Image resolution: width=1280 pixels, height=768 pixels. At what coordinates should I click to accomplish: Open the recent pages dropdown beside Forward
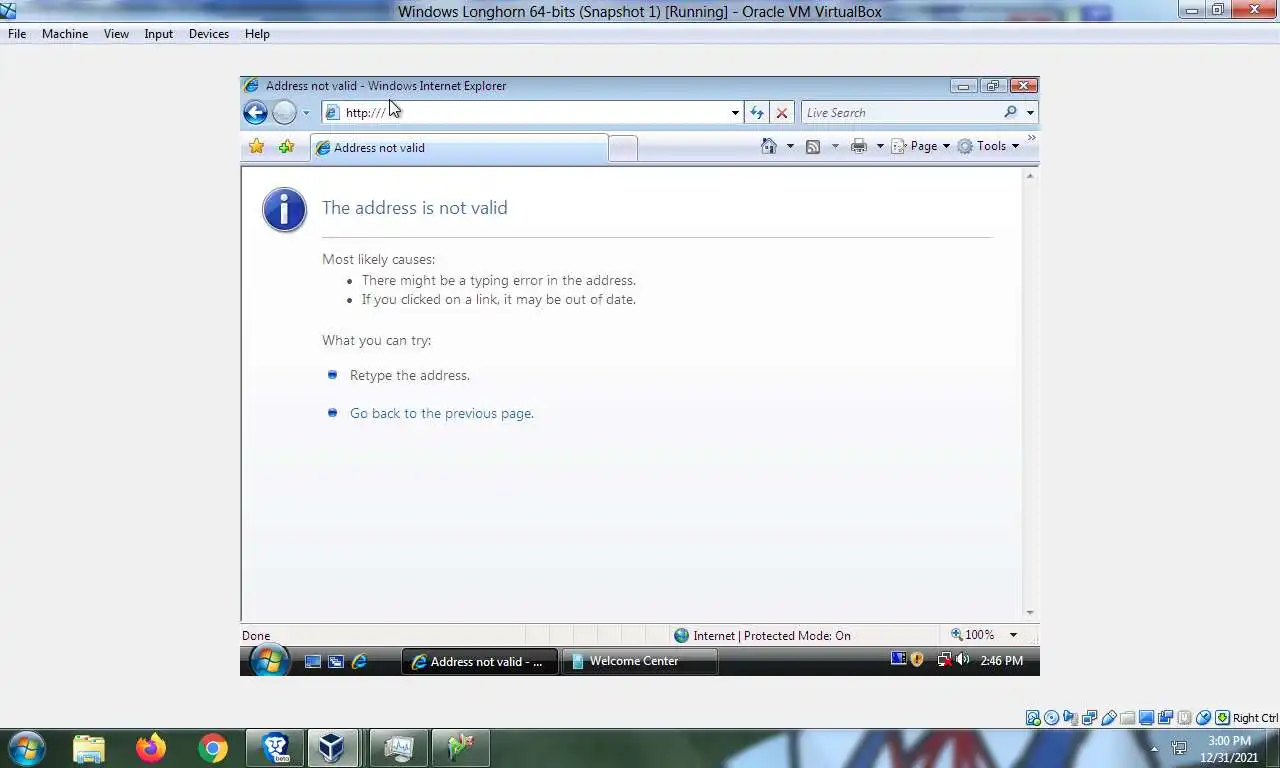(x=306, y=113)
